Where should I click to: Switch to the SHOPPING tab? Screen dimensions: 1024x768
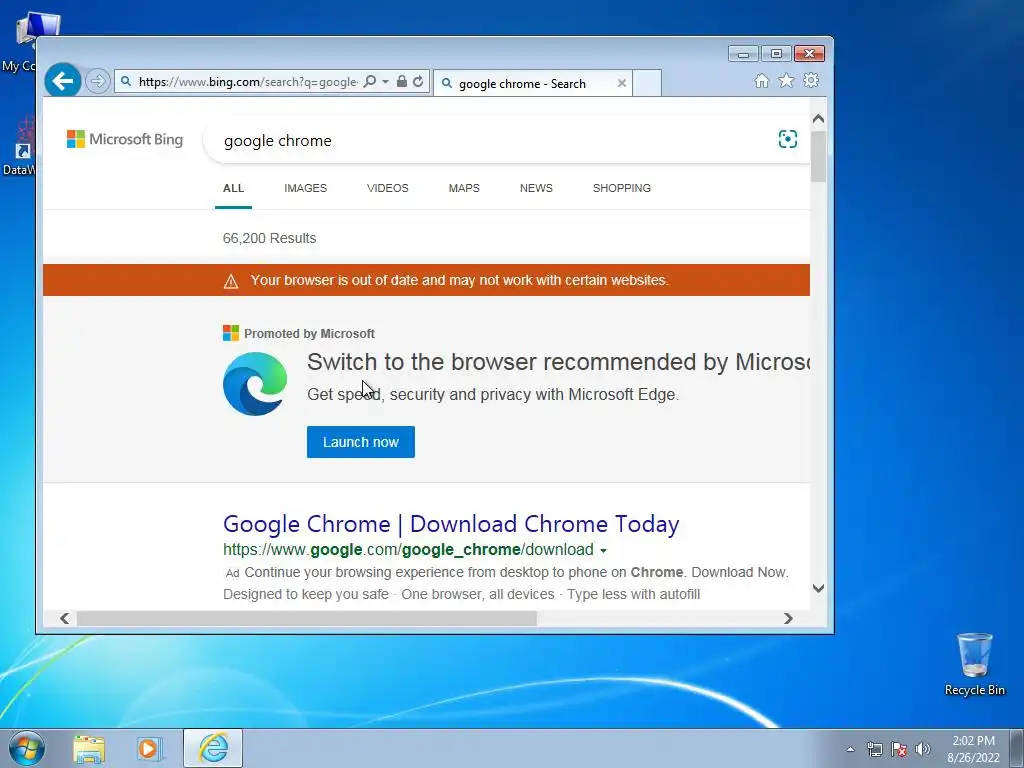(621, 188)
